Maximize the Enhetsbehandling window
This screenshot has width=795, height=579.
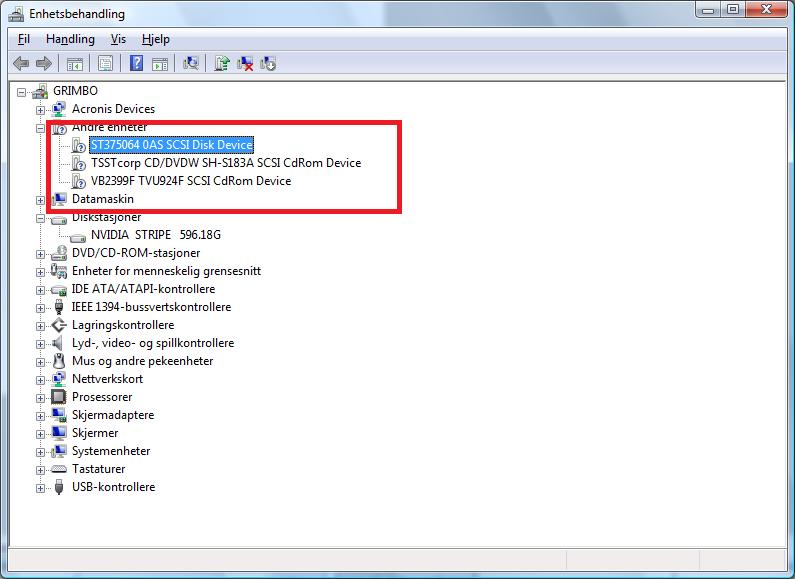point(733,10)
